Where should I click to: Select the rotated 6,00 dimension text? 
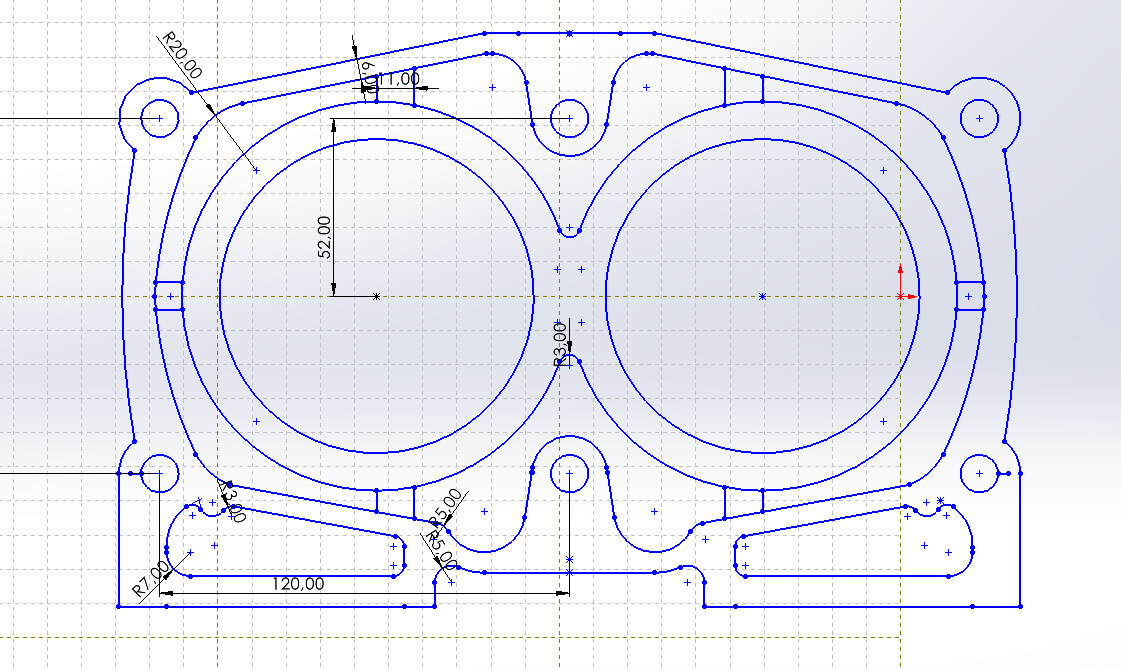[369, 77]
